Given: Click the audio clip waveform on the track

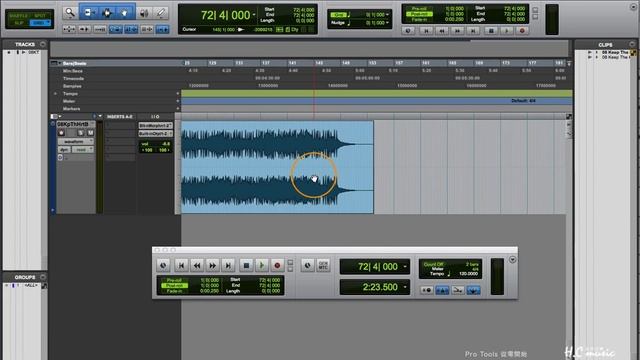Looking at the screenshot, I should (x=277, y=167).
